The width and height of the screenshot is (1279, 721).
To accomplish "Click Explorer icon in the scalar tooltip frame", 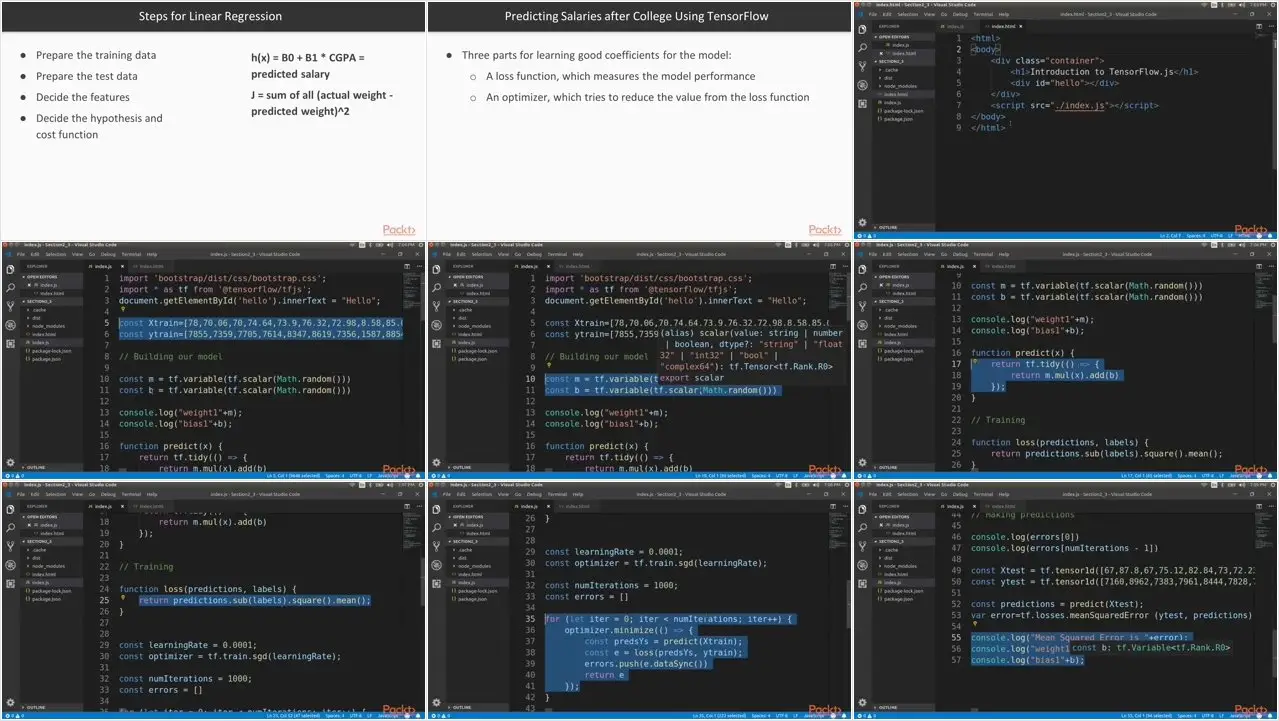I will 436,269.
